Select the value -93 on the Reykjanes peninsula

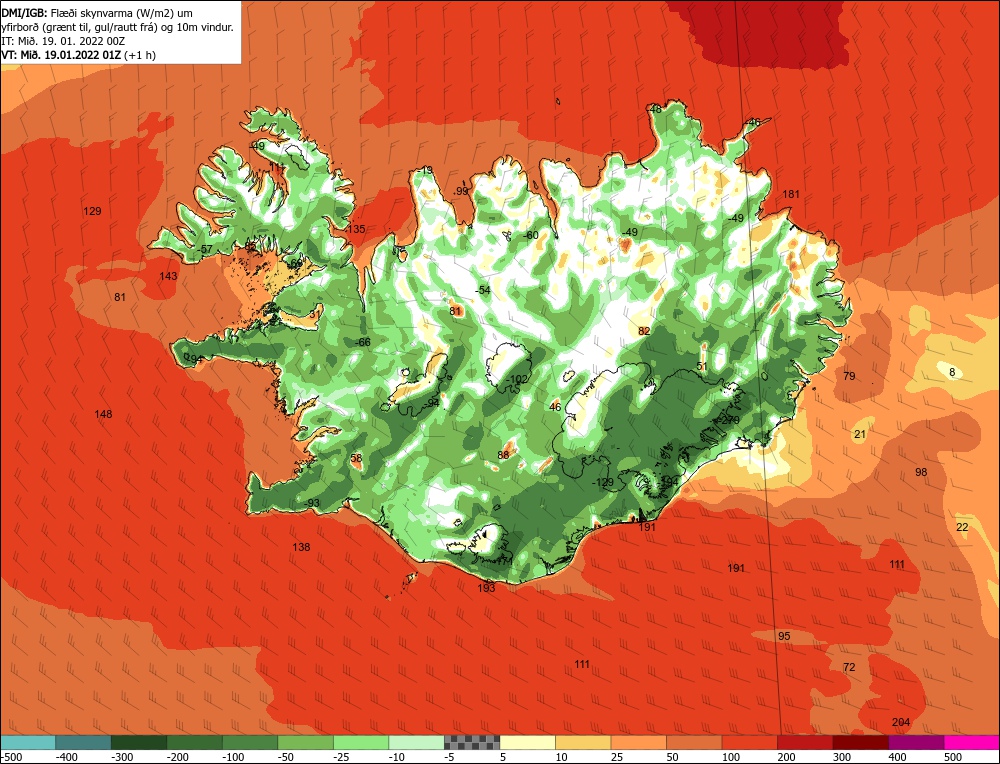[x=311, y=503]
